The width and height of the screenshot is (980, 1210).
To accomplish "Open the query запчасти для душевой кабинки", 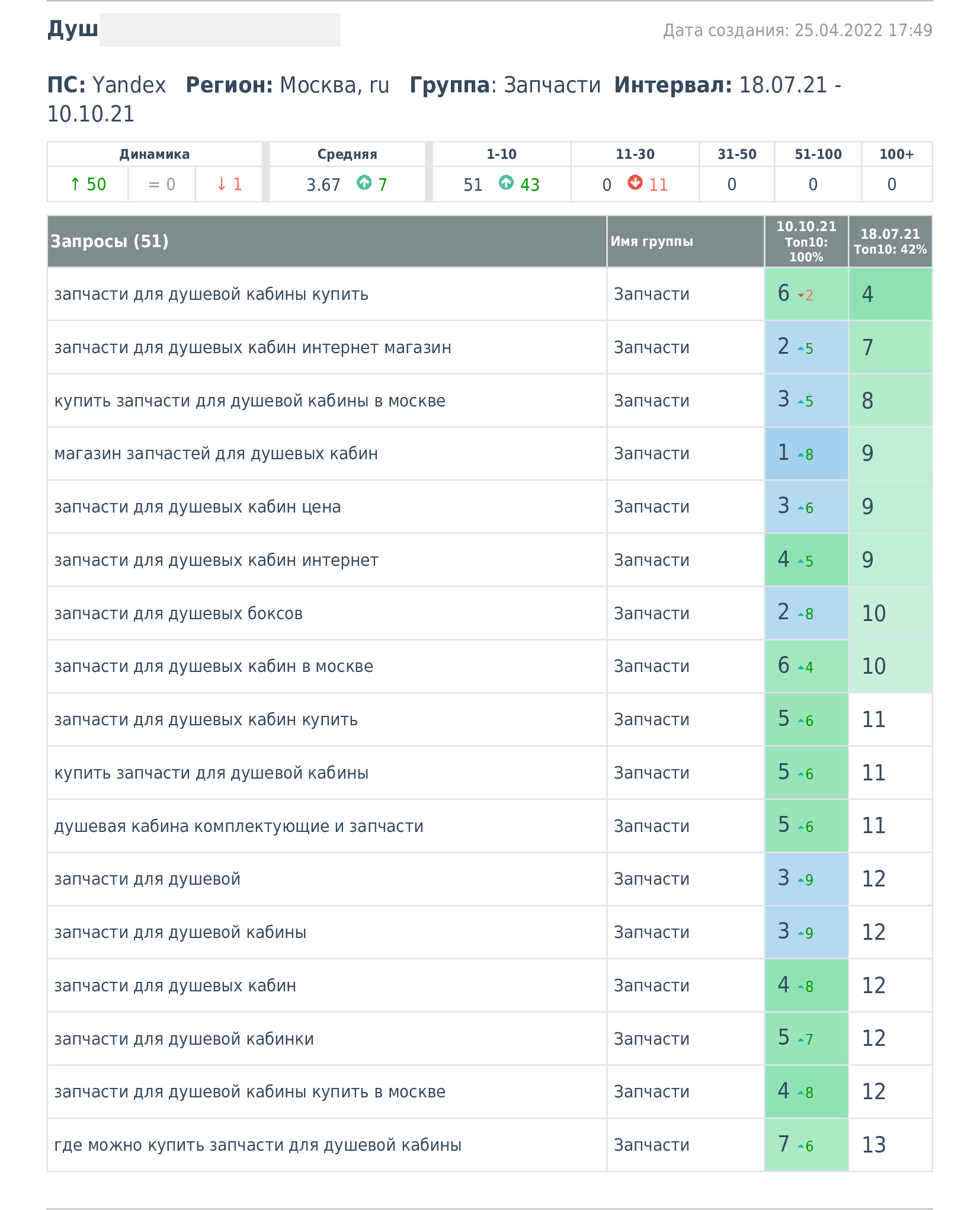I will tap(184, 1039).
